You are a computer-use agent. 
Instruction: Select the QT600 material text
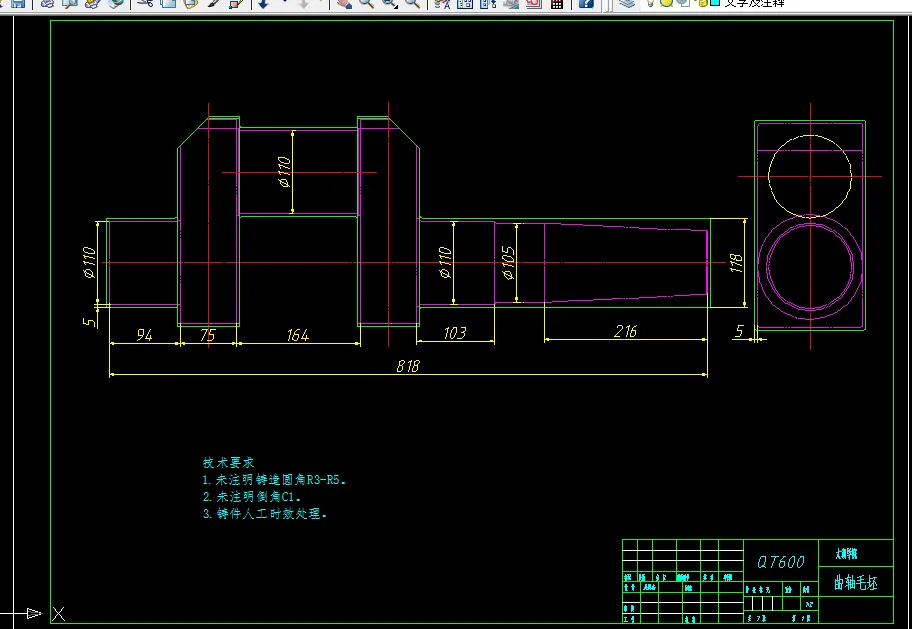[781, 562]
